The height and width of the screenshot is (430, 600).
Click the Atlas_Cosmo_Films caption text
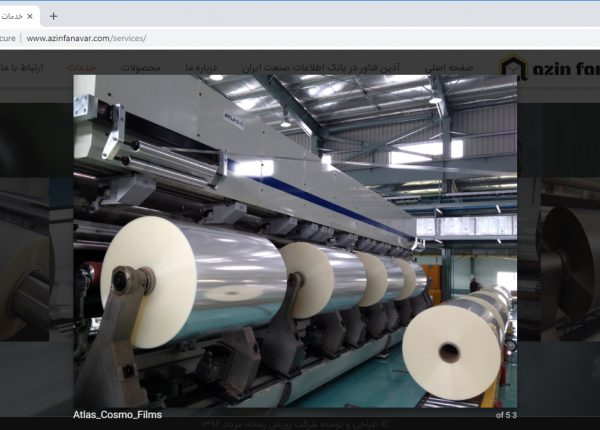pyautogui.click(x=117, y=414)
